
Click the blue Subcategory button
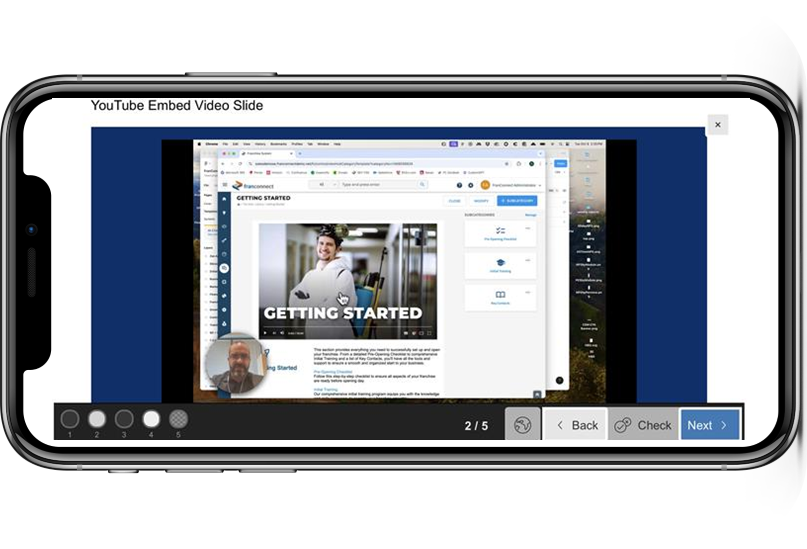(517, 201)
